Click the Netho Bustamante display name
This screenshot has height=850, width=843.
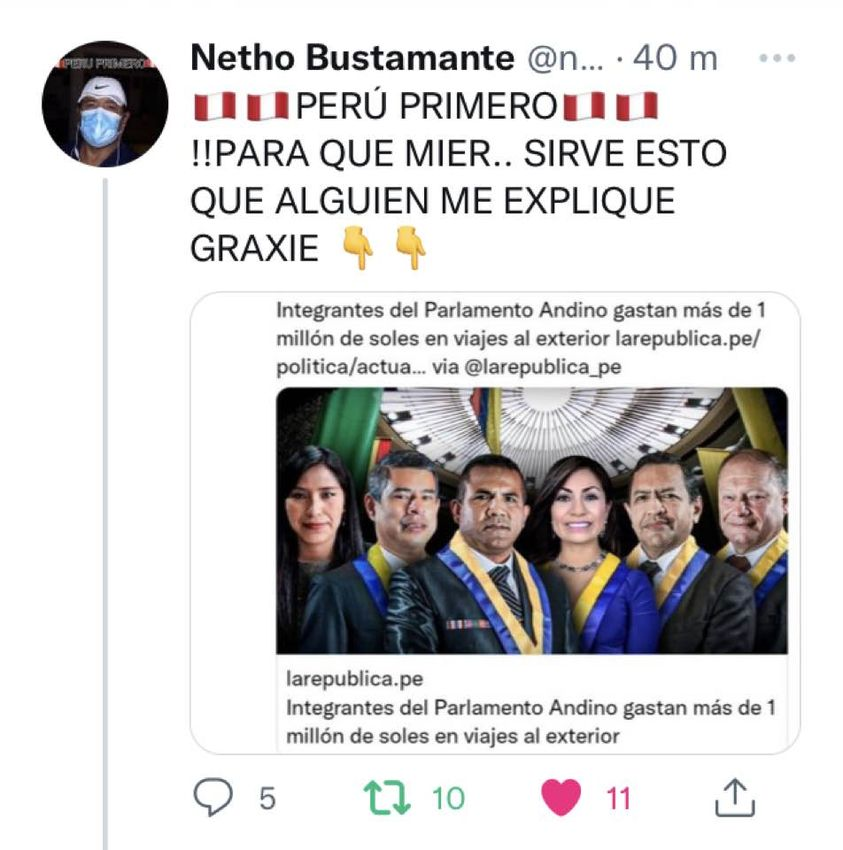click(x=352, y=57)
